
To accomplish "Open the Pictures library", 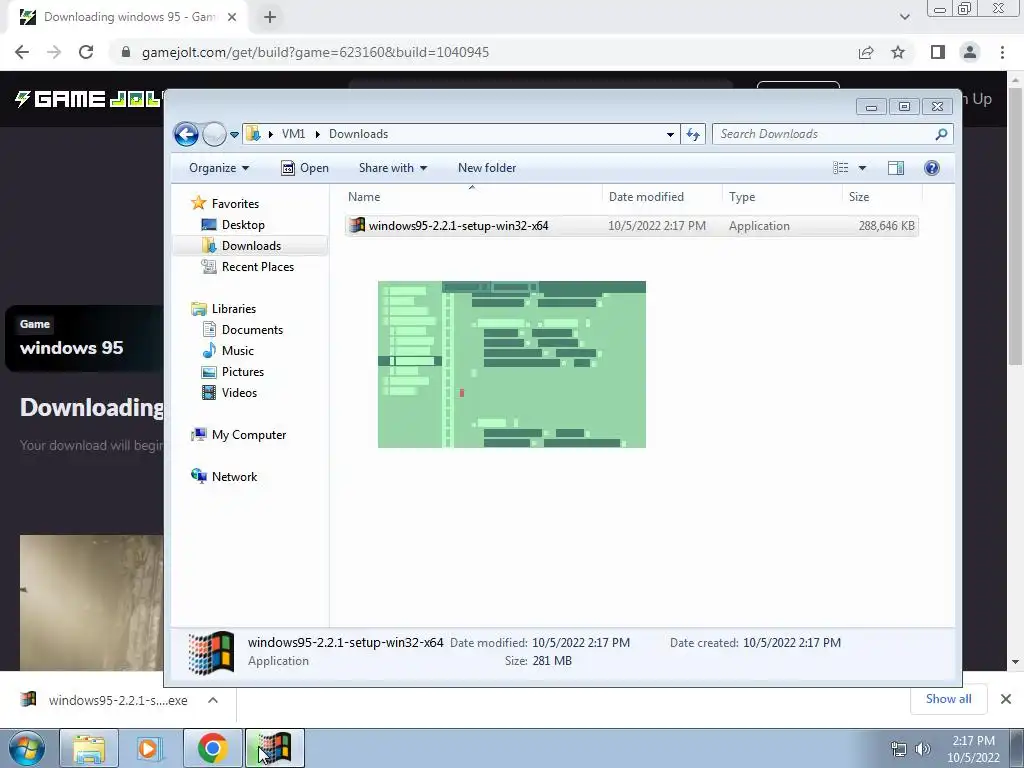I will (x=233, y=372).
